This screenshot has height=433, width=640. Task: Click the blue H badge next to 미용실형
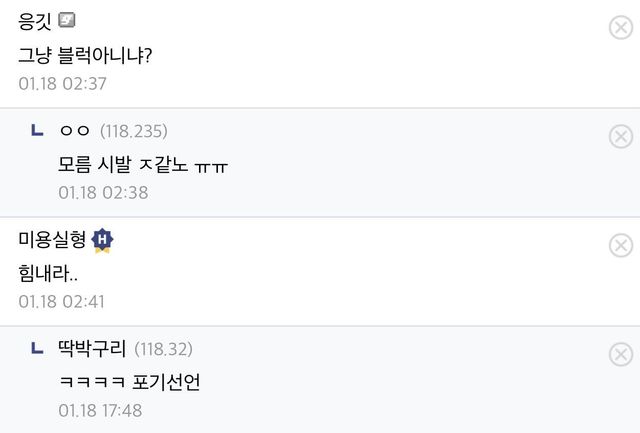click(x=102, y=239)
